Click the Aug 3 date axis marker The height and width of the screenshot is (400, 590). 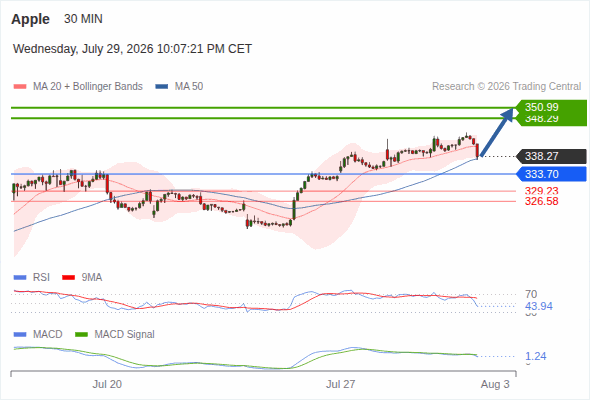pos(495,384)
